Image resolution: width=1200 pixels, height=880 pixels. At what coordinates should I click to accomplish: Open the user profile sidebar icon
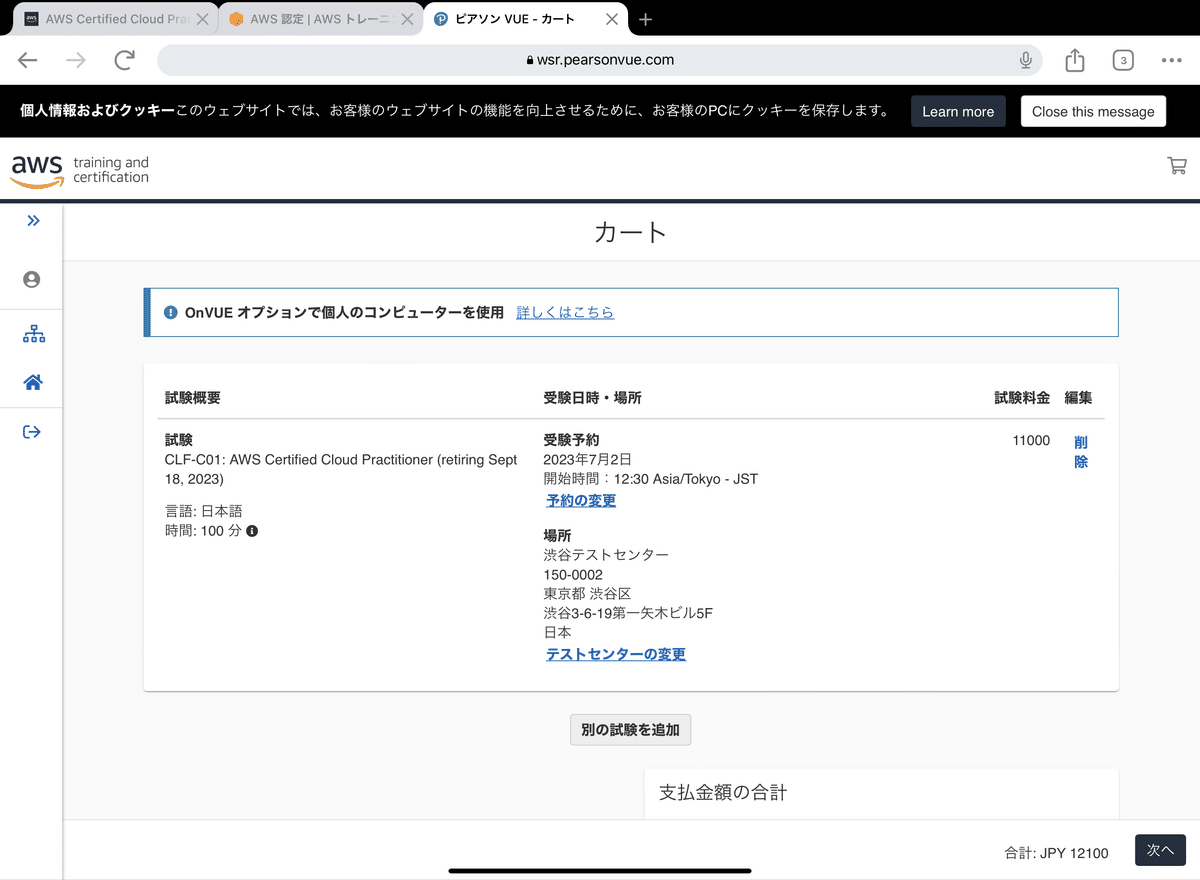tap(32, 280)
